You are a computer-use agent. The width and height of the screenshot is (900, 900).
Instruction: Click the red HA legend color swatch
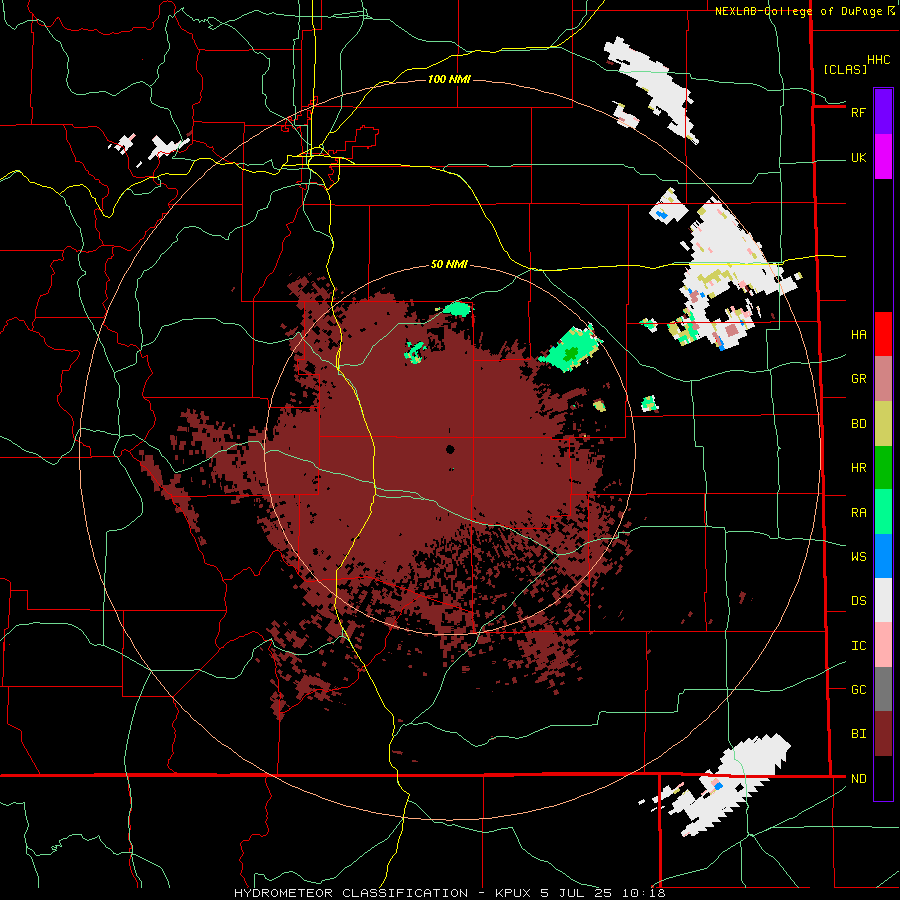(x=883, y=334)
